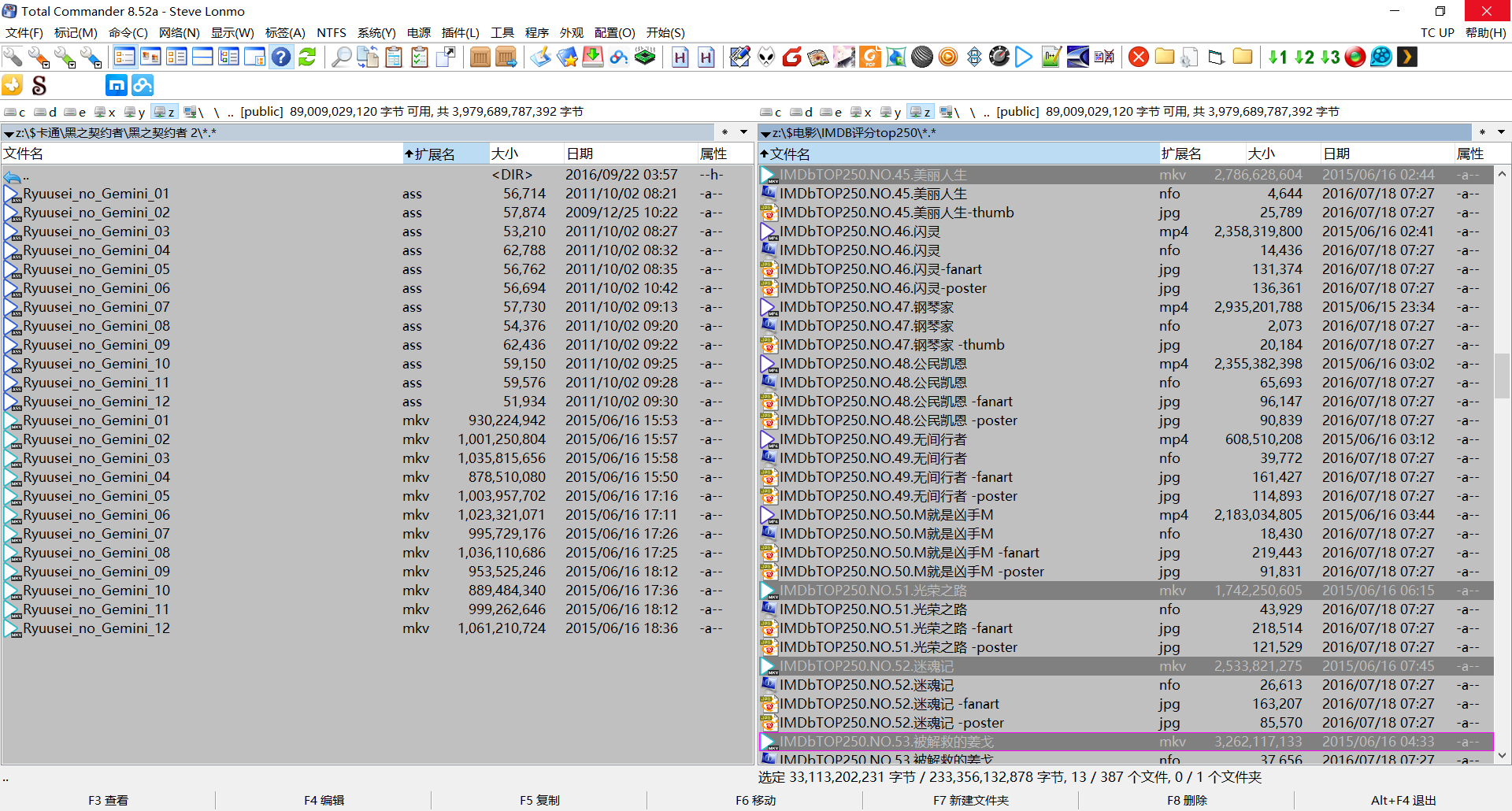
Task: Click the green circuit chip icon
Action: [645, 57]
